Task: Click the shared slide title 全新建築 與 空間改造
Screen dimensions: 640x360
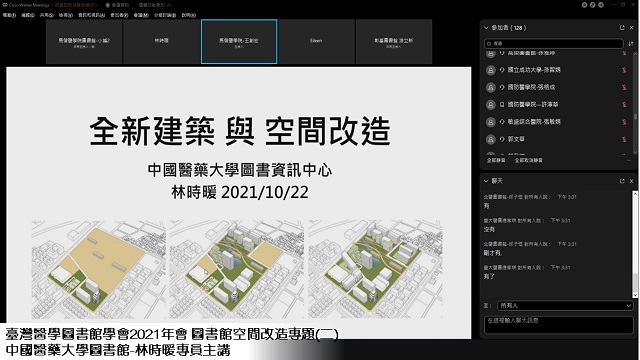Action: pyautogui.click(x=240, y=131)
